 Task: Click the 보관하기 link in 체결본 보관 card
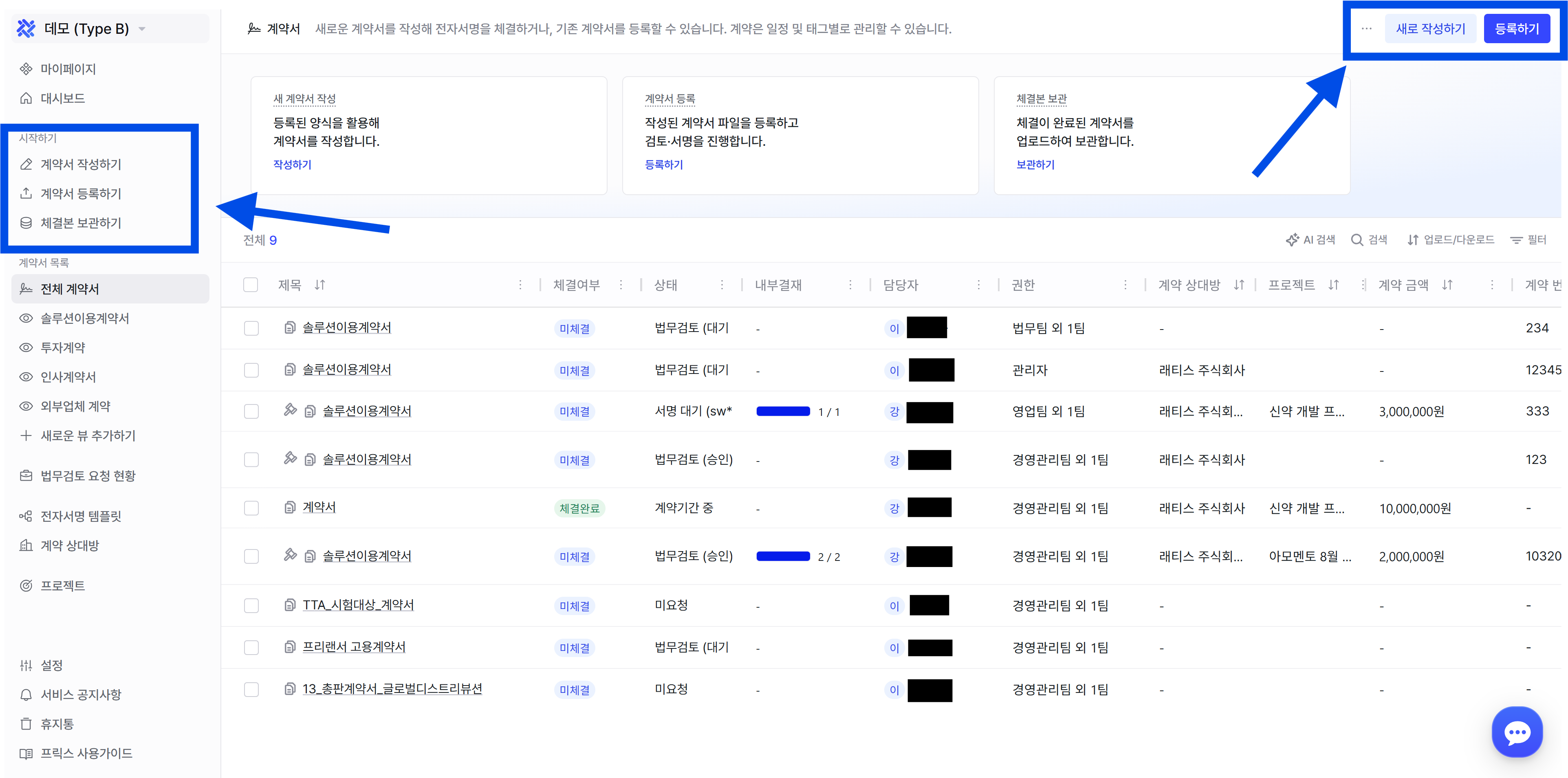pyautogui.click(x=1035, y=164)
